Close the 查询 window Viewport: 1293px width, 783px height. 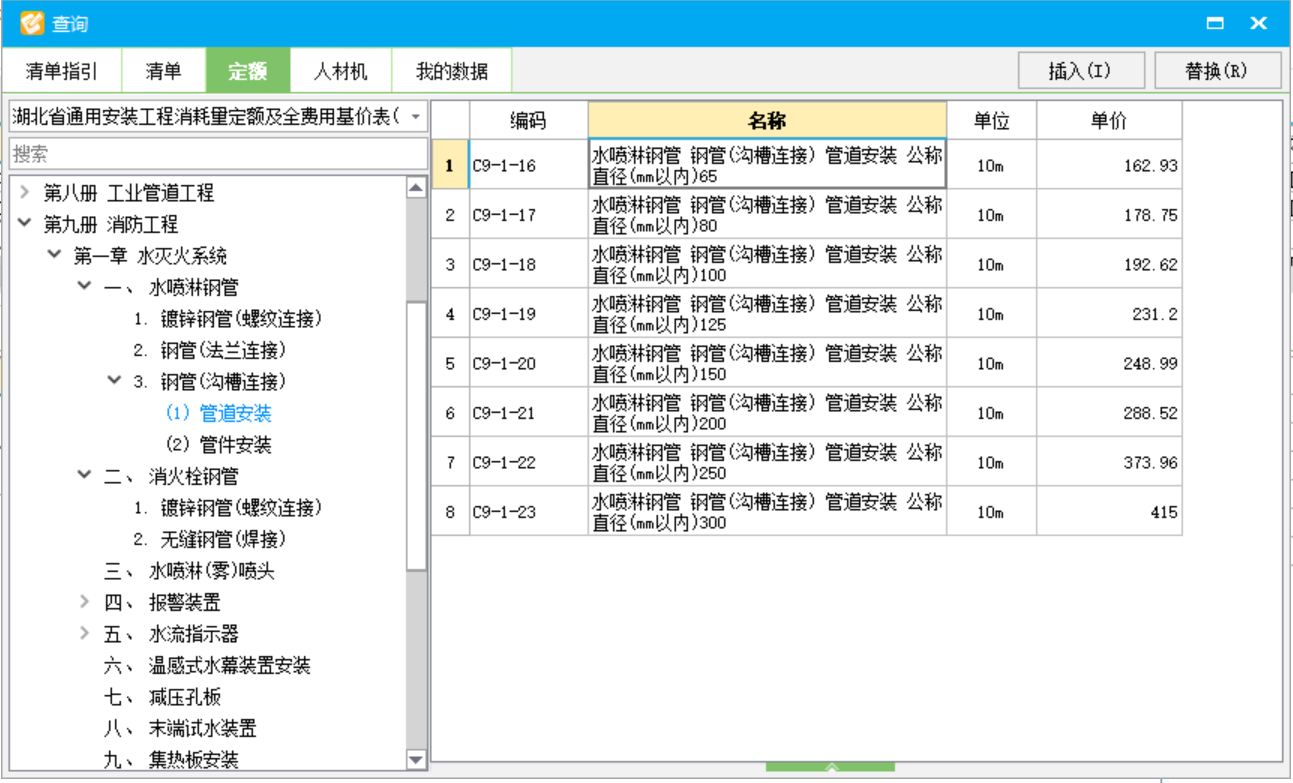pos(1258,23)
